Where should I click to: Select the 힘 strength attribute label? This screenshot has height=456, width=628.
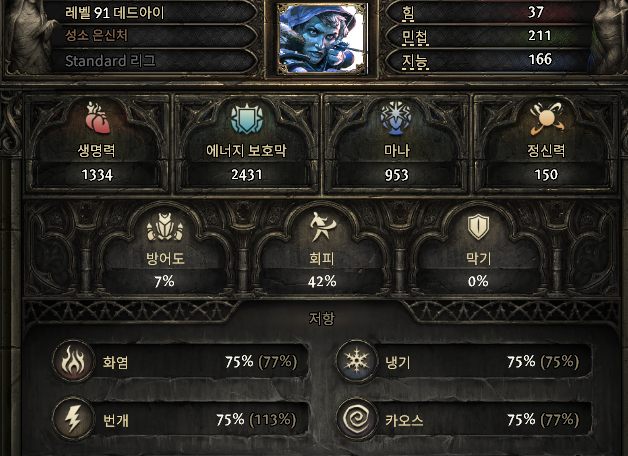(x=408, y=12)
